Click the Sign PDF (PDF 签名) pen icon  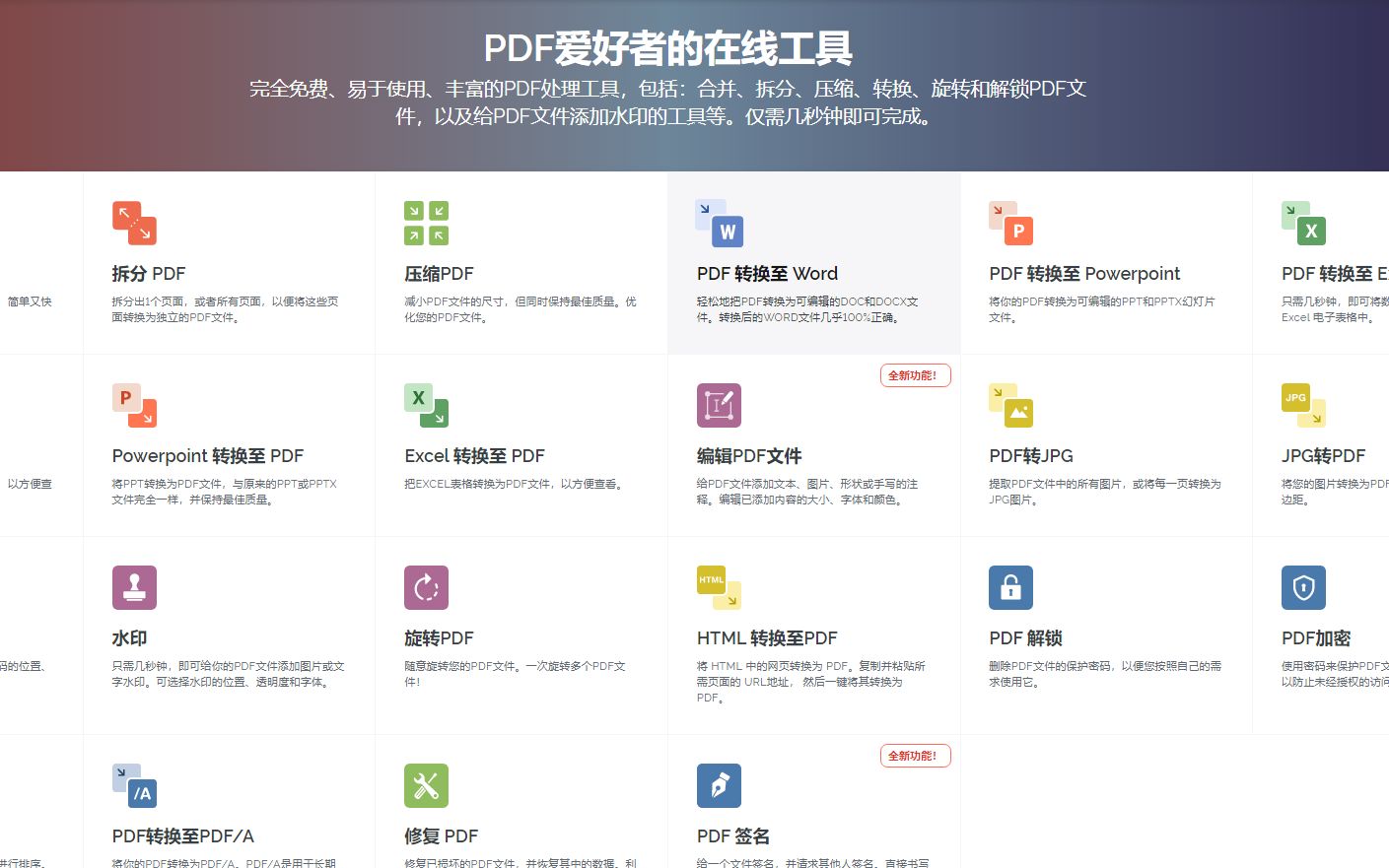tap(719, 785)
